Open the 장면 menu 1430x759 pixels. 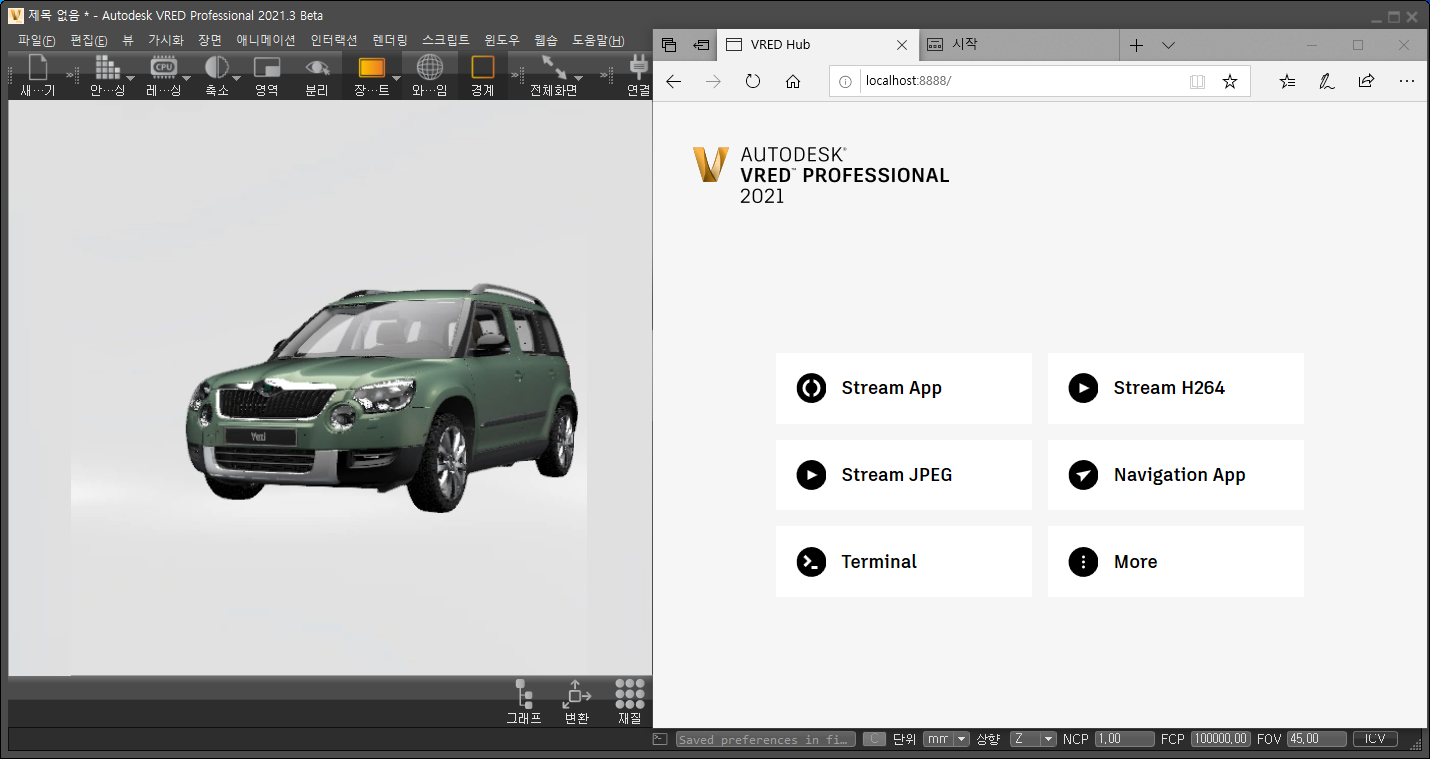click(210, 40)
